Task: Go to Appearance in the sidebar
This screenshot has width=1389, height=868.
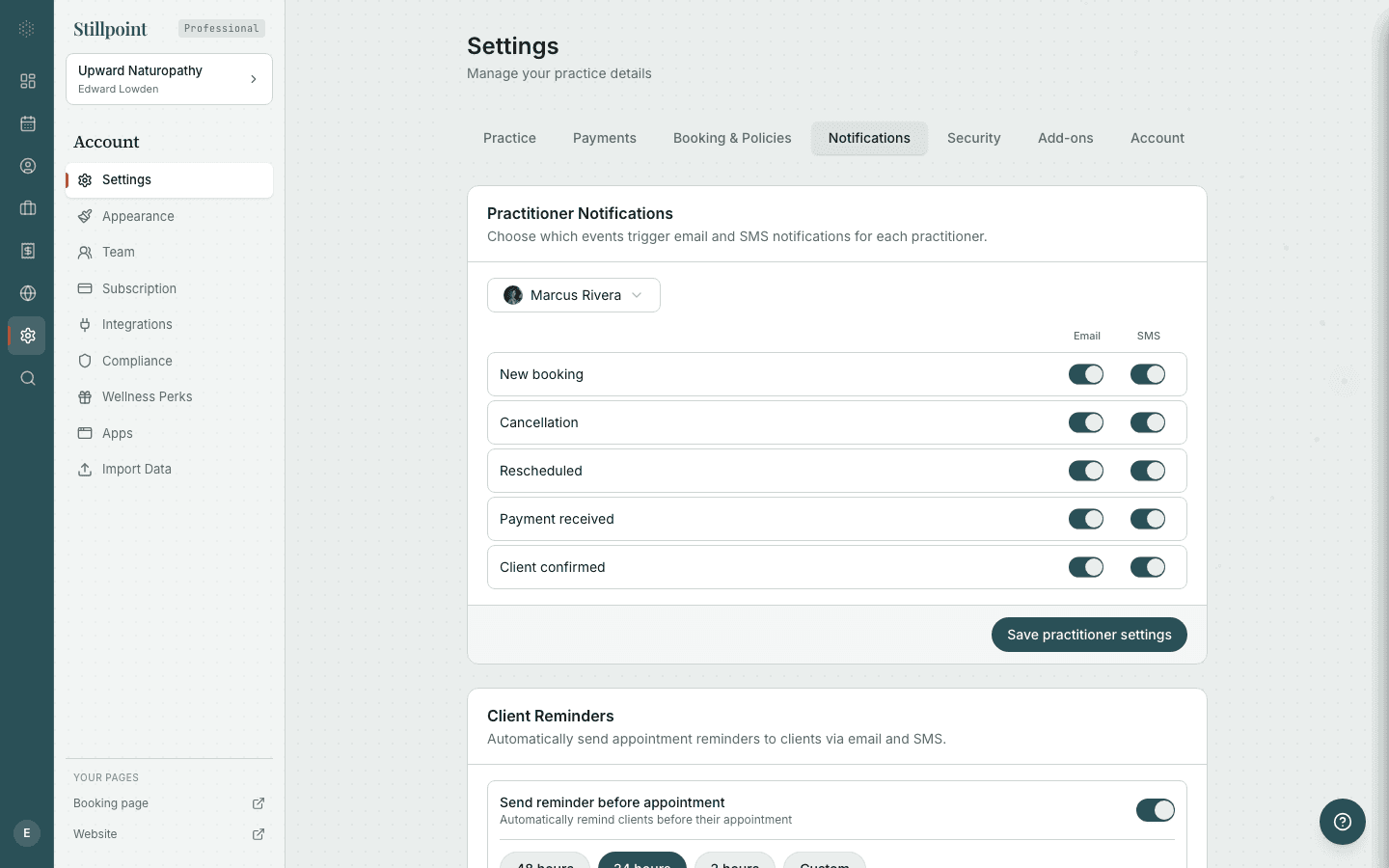Action: tap(169, 216)
